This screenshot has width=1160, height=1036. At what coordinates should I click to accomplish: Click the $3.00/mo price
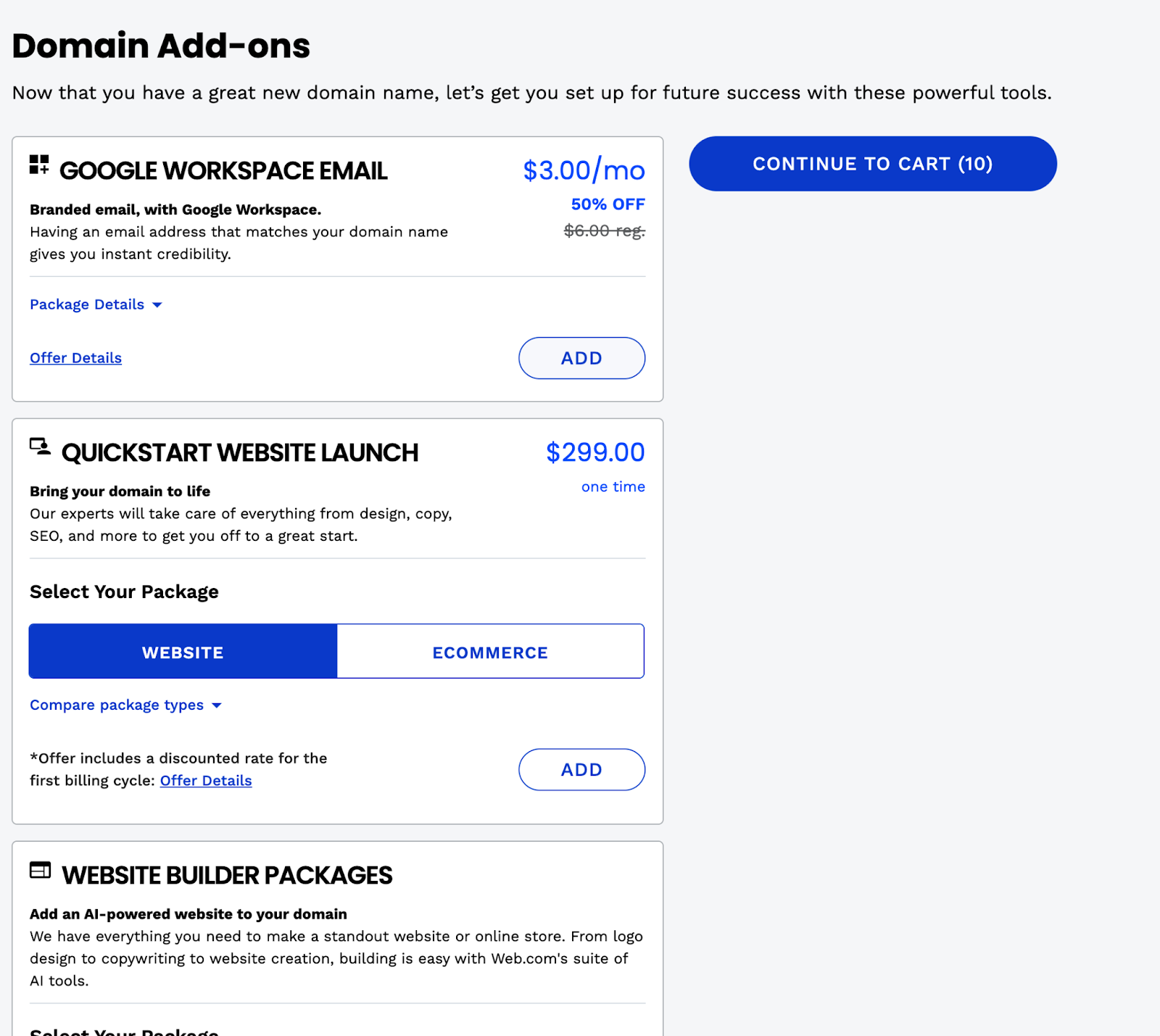pyautogui.click(x=584, y=170)
